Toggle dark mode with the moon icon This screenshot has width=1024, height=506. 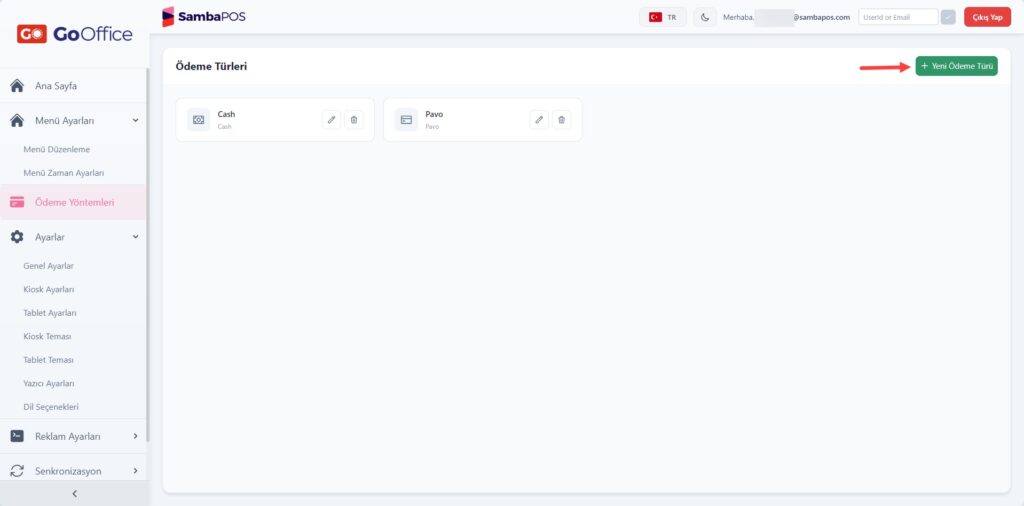coord(705,17)
